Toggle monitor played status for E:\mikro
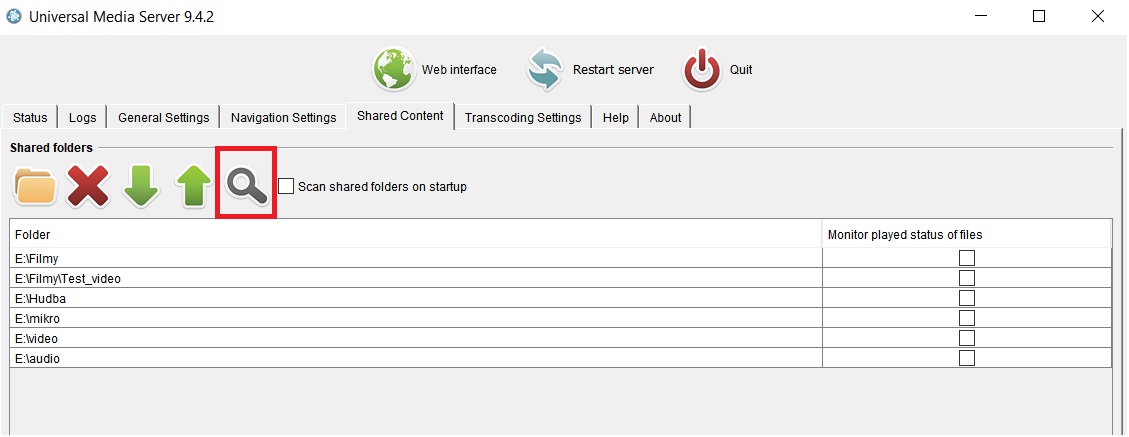This screenshot has width=1129, height=437. pos(967,317)
